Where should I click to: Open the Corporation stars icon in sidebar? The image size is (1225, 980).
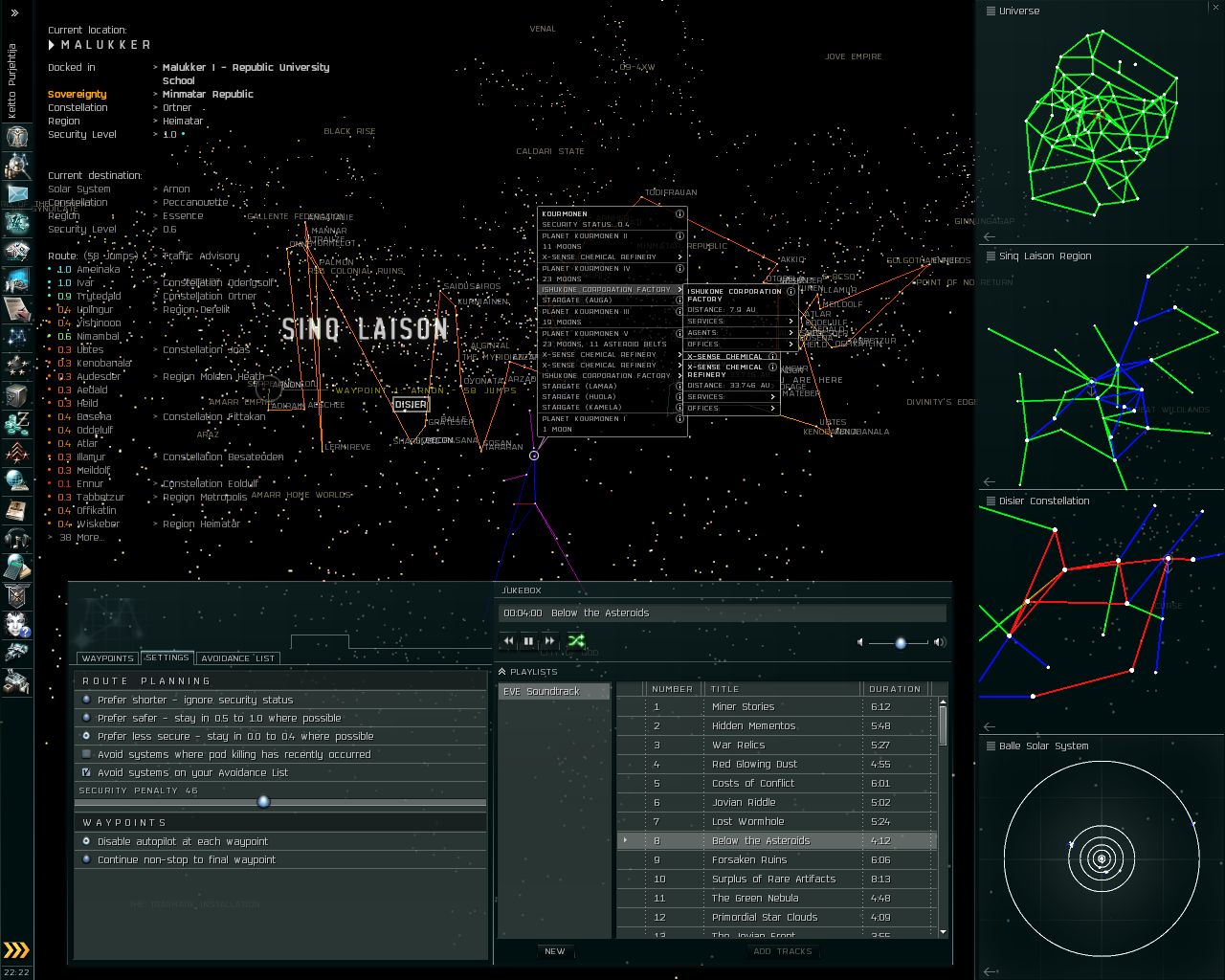pyautogui.click(x=16, y=367)
